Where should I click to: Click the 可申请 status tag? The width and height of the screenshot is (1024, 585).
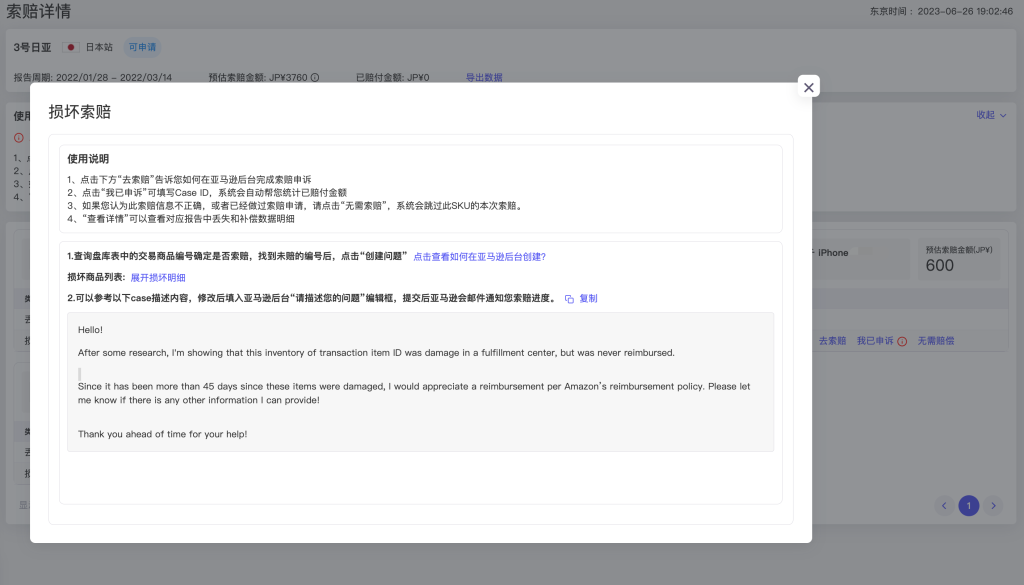point(142,47)
